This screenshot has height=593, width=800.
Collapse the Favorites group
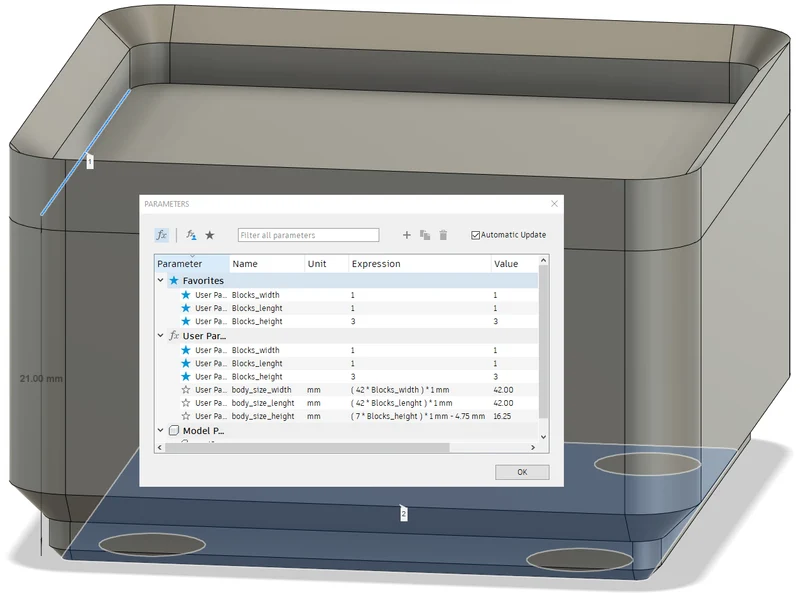point(160,280)
